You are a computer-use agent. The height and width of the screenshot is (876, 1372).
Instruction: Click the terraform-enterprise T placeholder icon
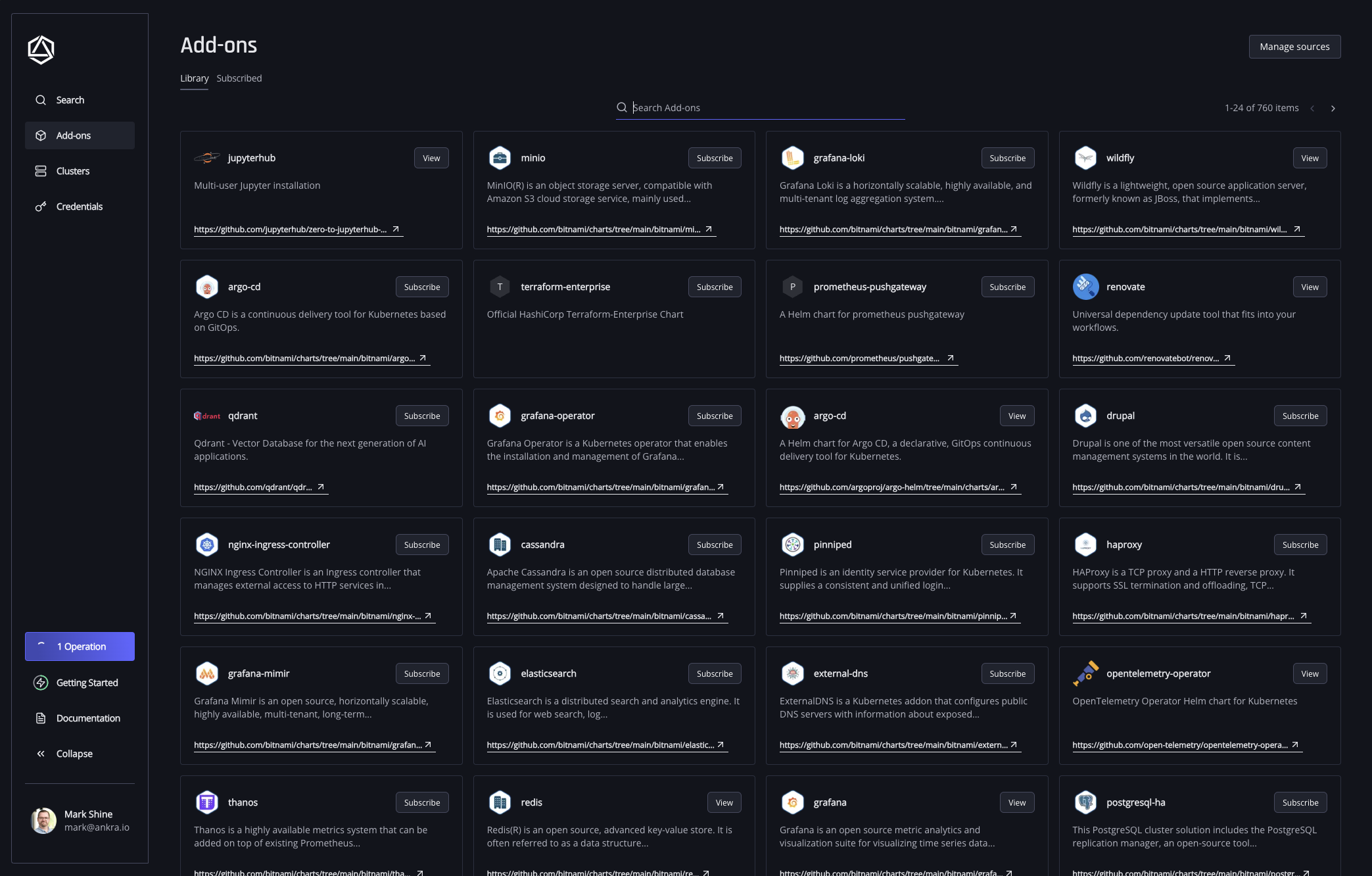pyautogui.click(x=500, y=287)
